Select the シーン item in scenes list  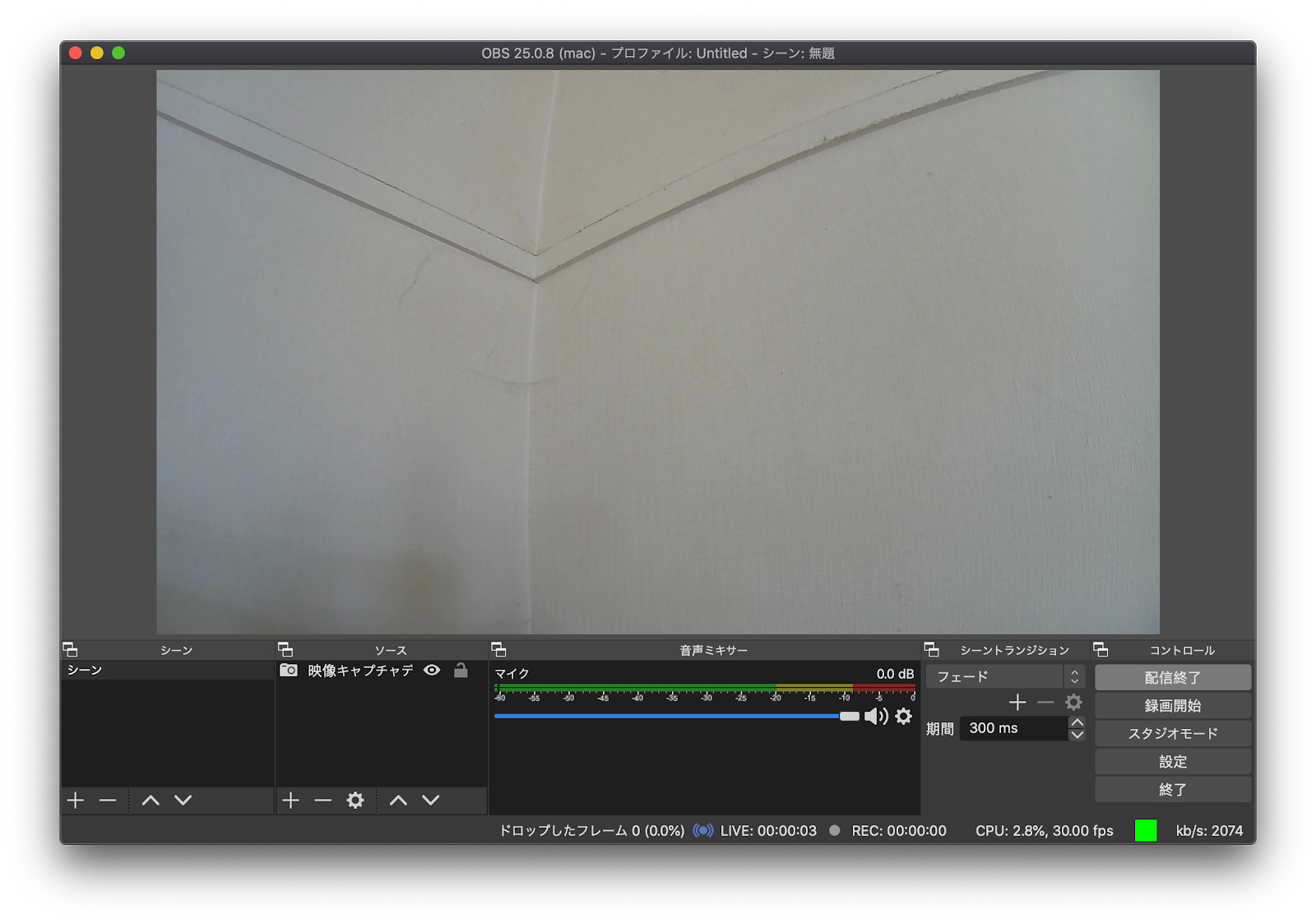click(168, 671)
